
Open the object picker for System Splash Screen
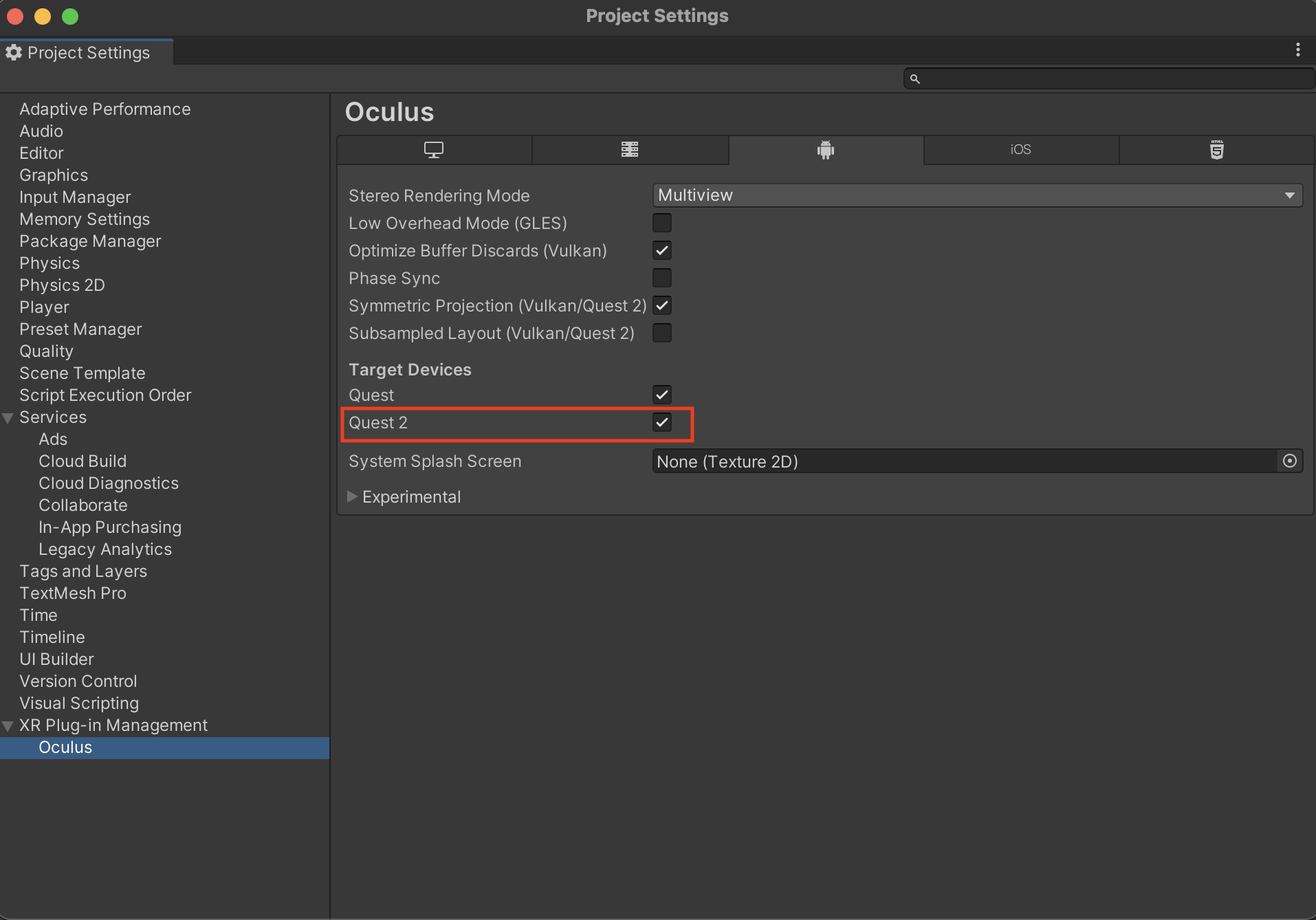point(1290,461)
